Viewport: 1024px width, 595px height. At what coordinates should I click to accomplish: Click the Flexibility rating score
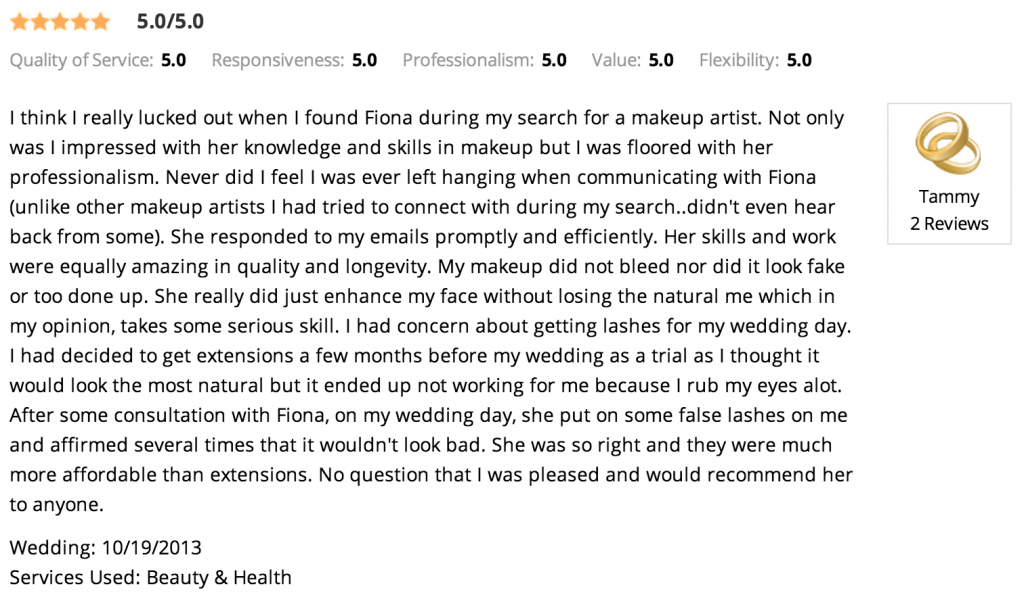799,60
